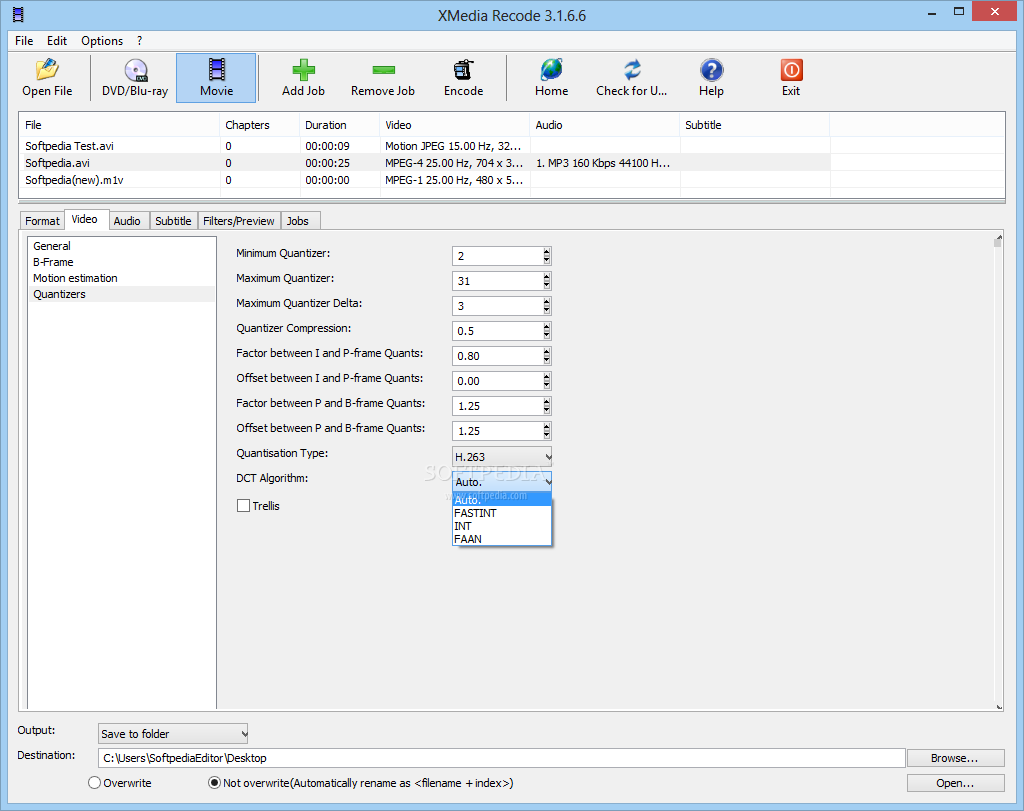
Task: Add a job with the green plus
Action: [x=303, y=78]
